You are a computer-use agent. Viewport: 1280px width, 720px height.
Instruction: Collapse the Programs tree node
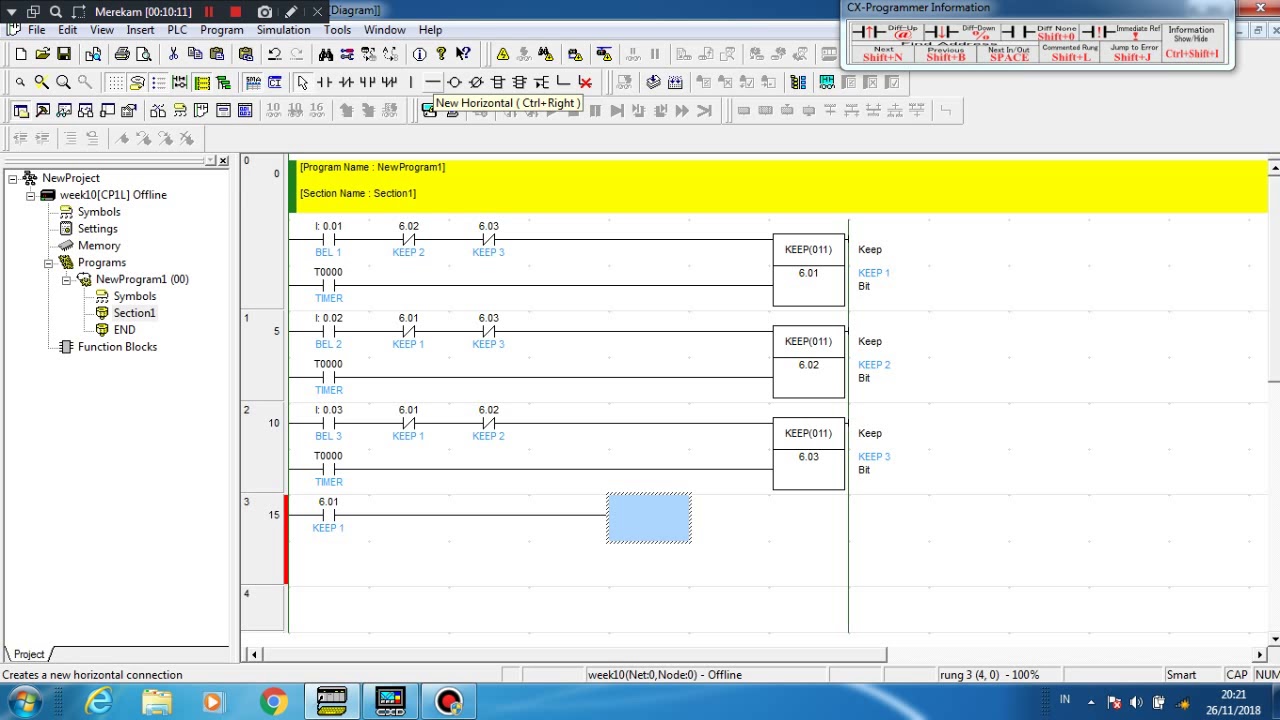click(x=48, y=263)
